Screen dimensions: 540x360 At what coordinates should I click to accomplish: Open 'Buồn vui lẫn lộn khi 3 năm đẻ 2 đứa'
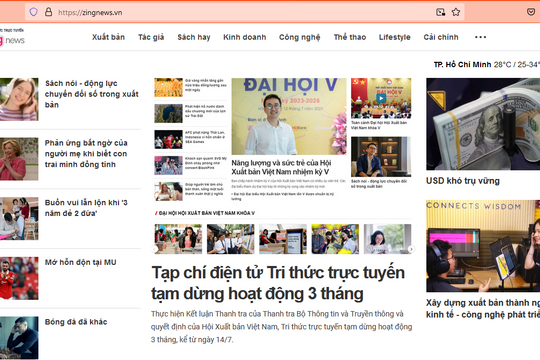pos(86,208)
